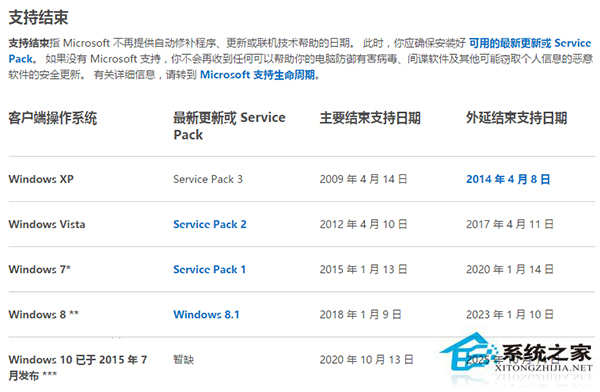Click the 2020 年 1 月 14 日 date
This screenshot has height=392, width=600.
point(510,270)
